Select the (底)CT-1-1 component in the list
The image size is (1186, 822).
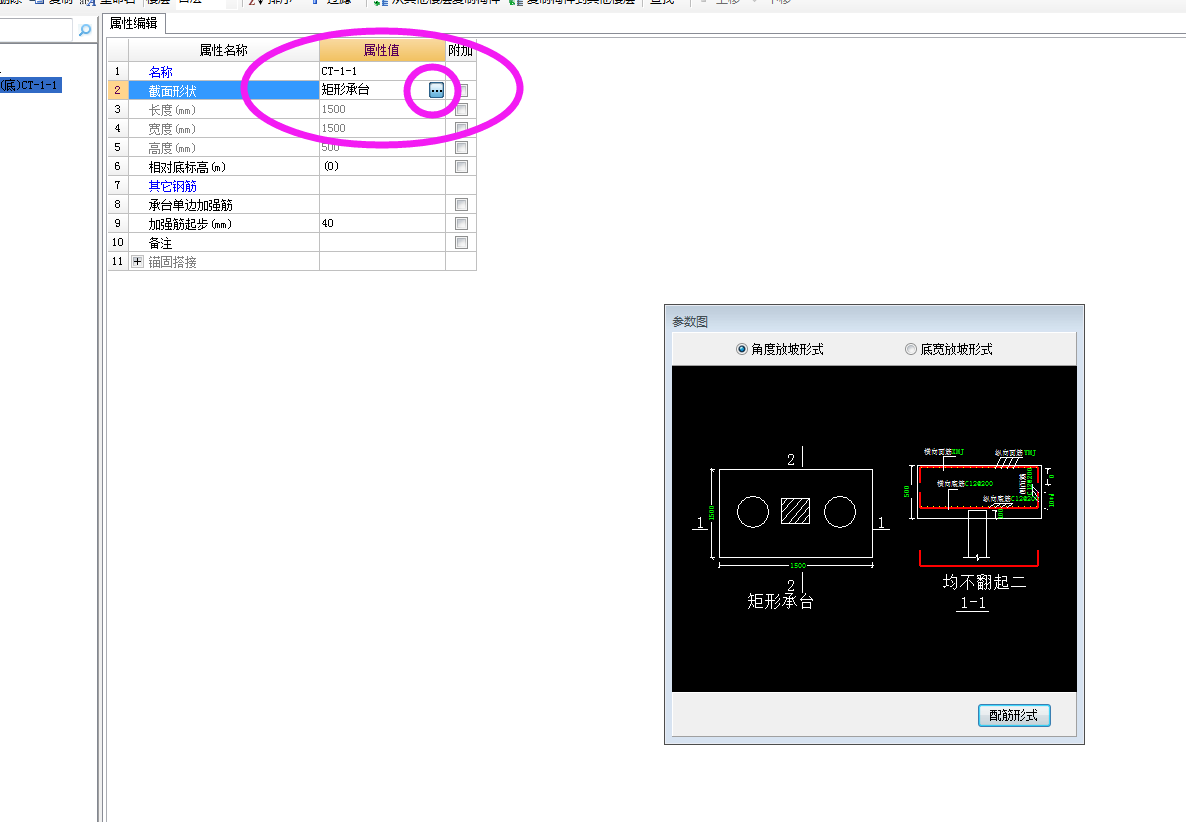click(29, 85)
